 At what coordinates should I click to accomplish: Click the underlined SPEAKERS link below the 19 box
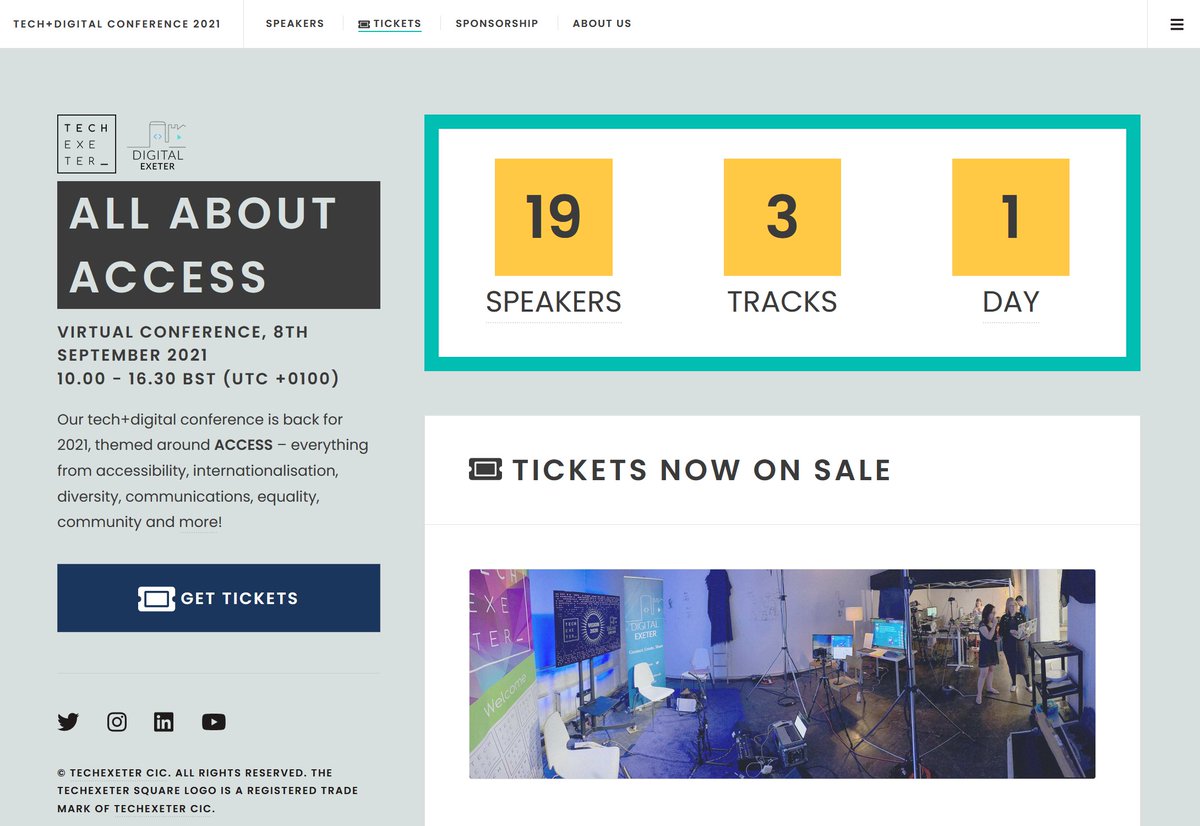click(553, 301)
